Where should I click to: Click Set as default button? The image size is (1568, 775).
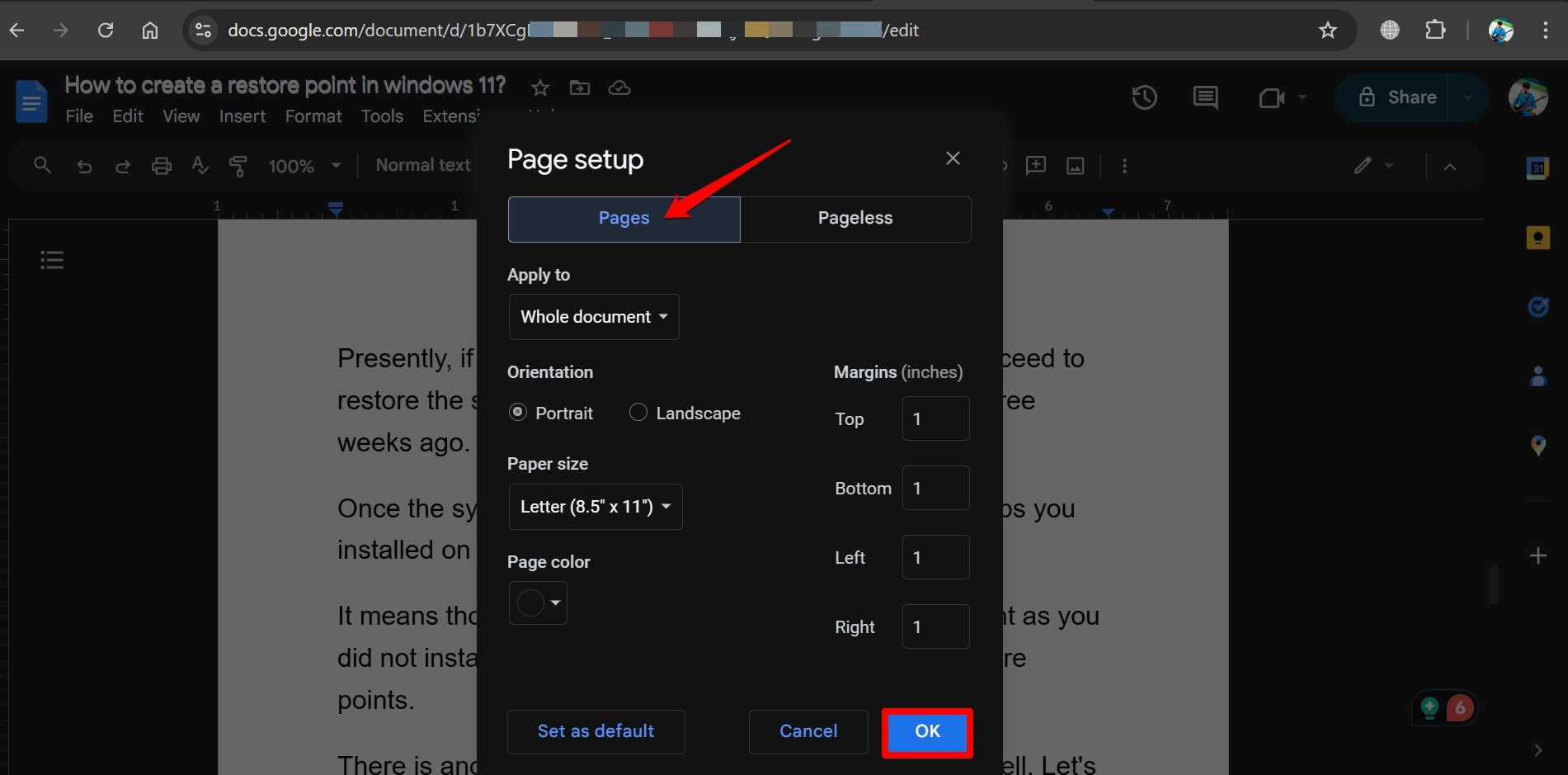pyautogui.click(x=596, y=731)
